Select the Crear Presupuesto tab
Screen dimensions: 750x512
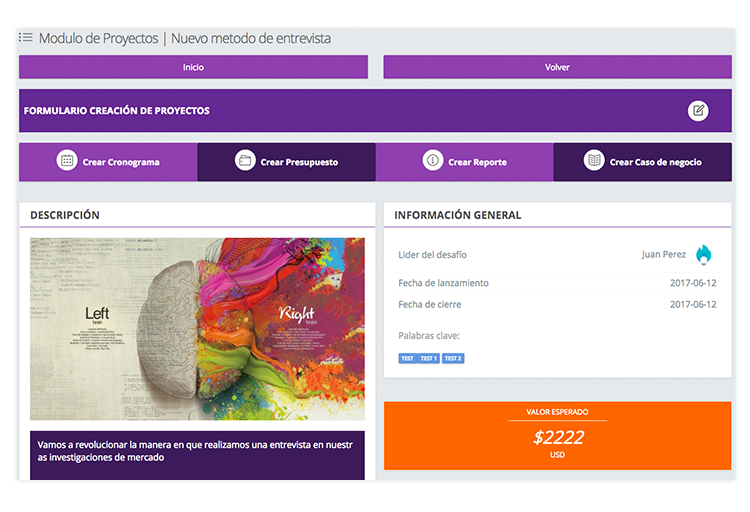point(287,162)
